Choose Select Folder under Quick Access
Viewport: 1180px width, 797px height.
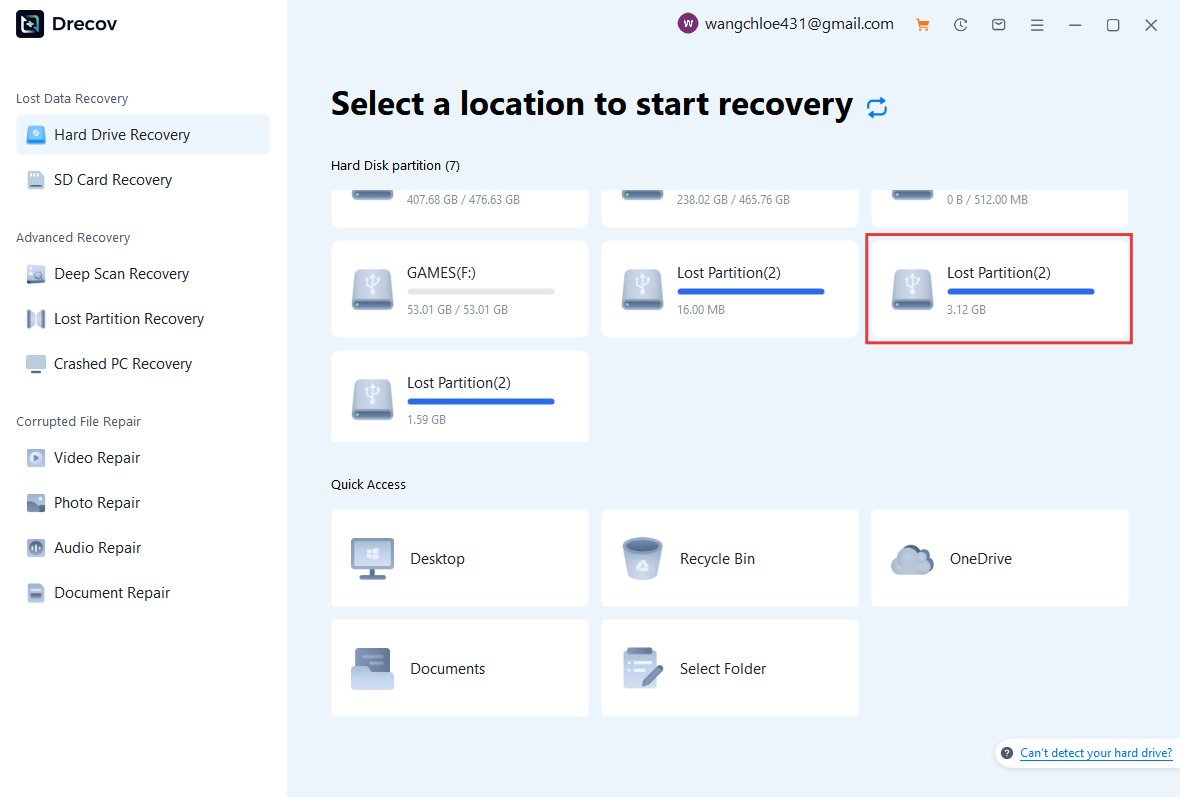[x=730, y=668]
